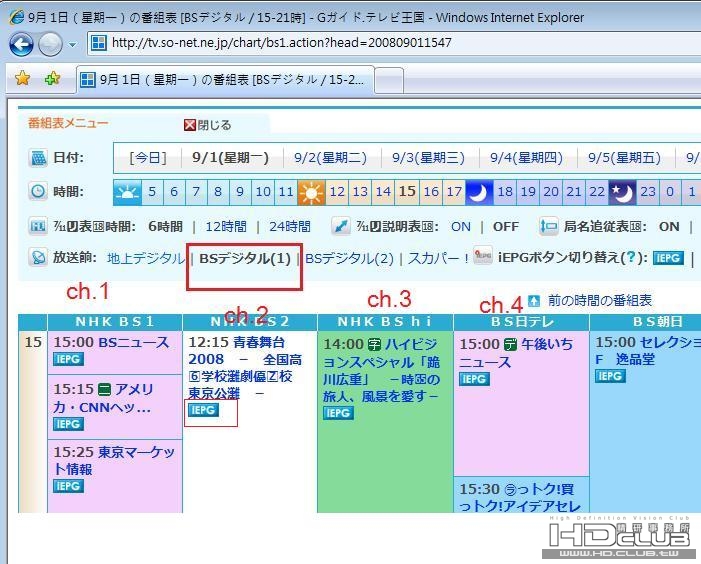Open the iEPG help question mark
701x564 pixels.
(x=631, y=257)
